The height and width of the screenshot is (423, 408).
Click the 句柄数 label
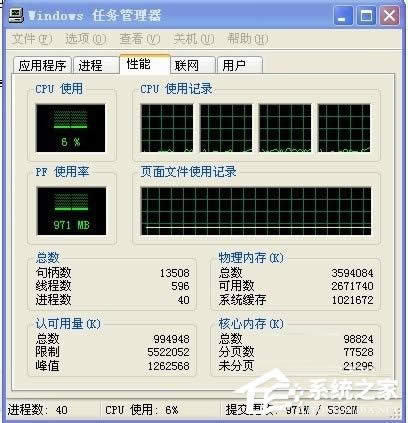53,273
